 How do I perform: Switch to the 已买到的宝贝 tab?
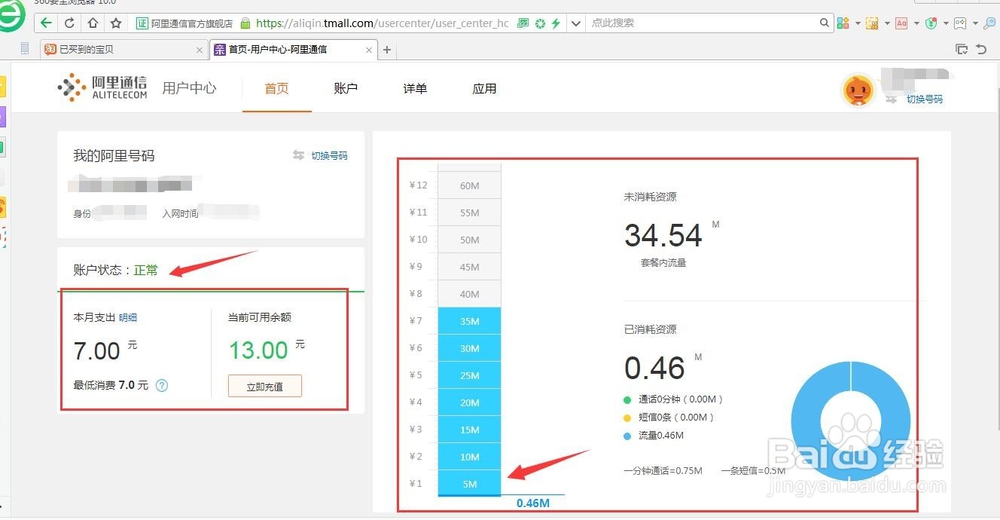(x=124, y=49)
